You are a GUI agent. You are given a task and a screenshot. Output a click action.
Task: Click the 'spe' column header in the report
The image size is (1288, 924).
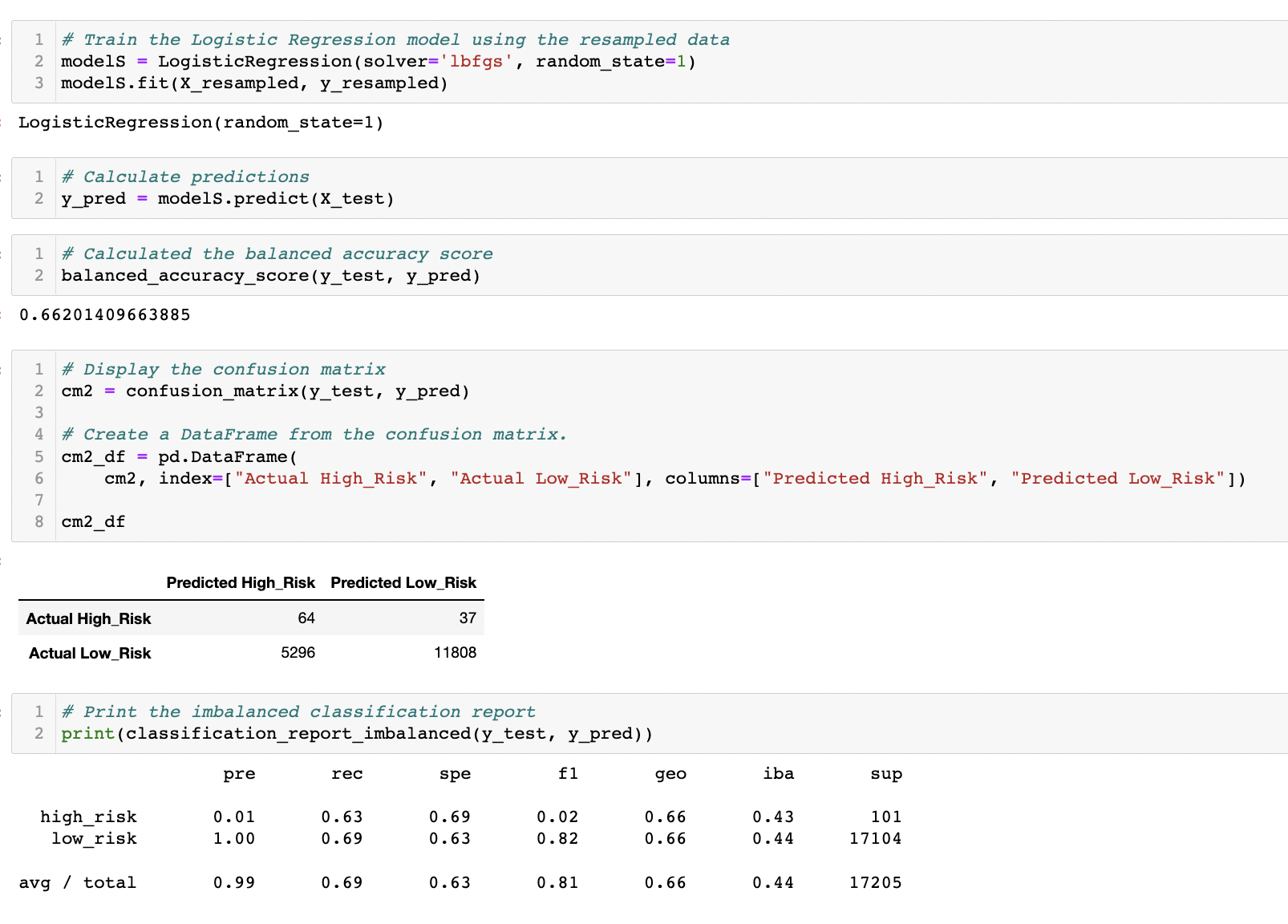click(455, 774)
